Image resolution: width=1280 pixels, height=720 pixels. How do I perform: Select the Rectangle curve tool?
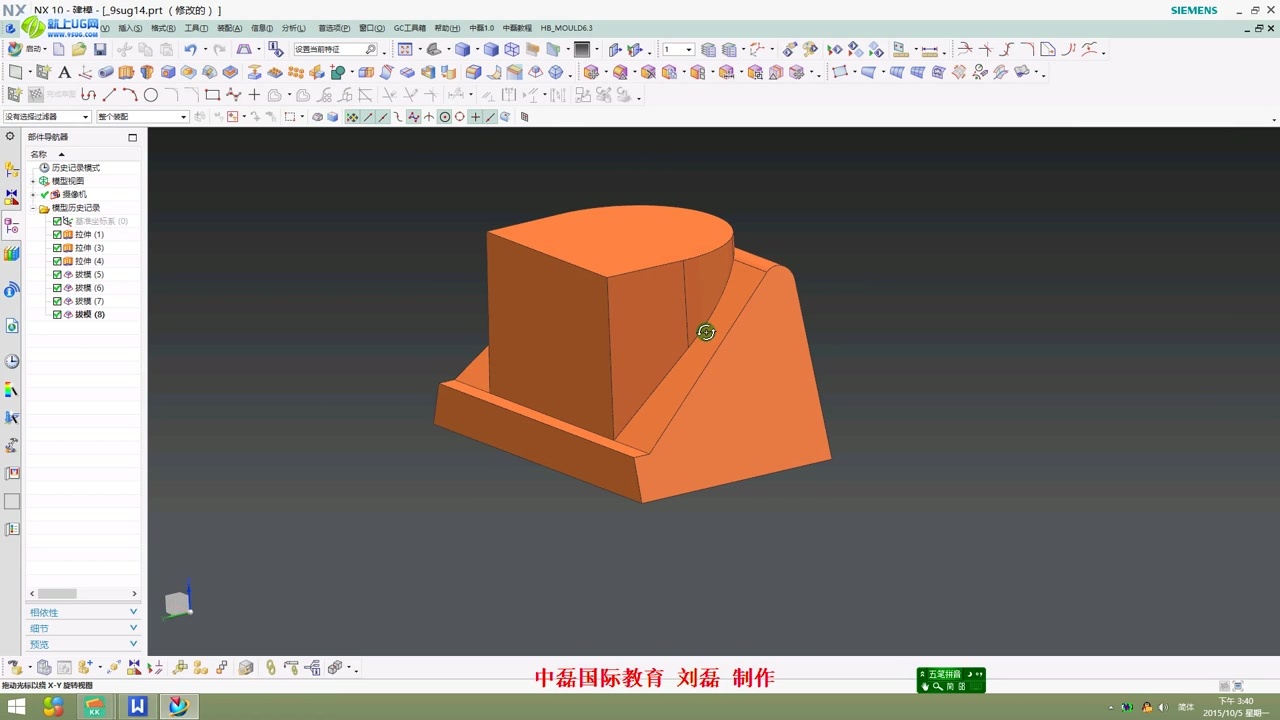212,95
